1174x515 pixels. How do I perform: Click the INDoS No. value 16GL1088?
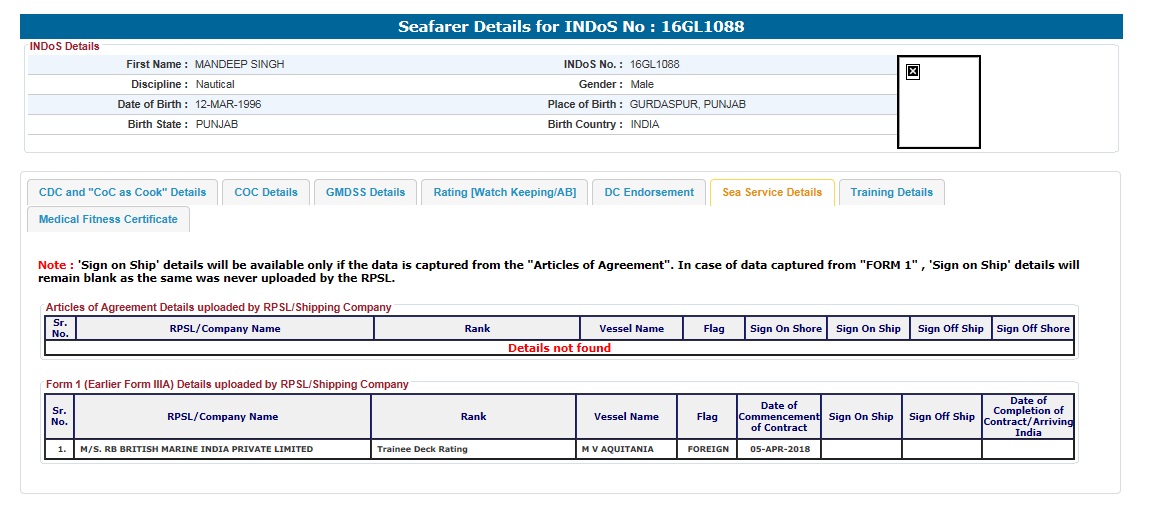point(654,64)
